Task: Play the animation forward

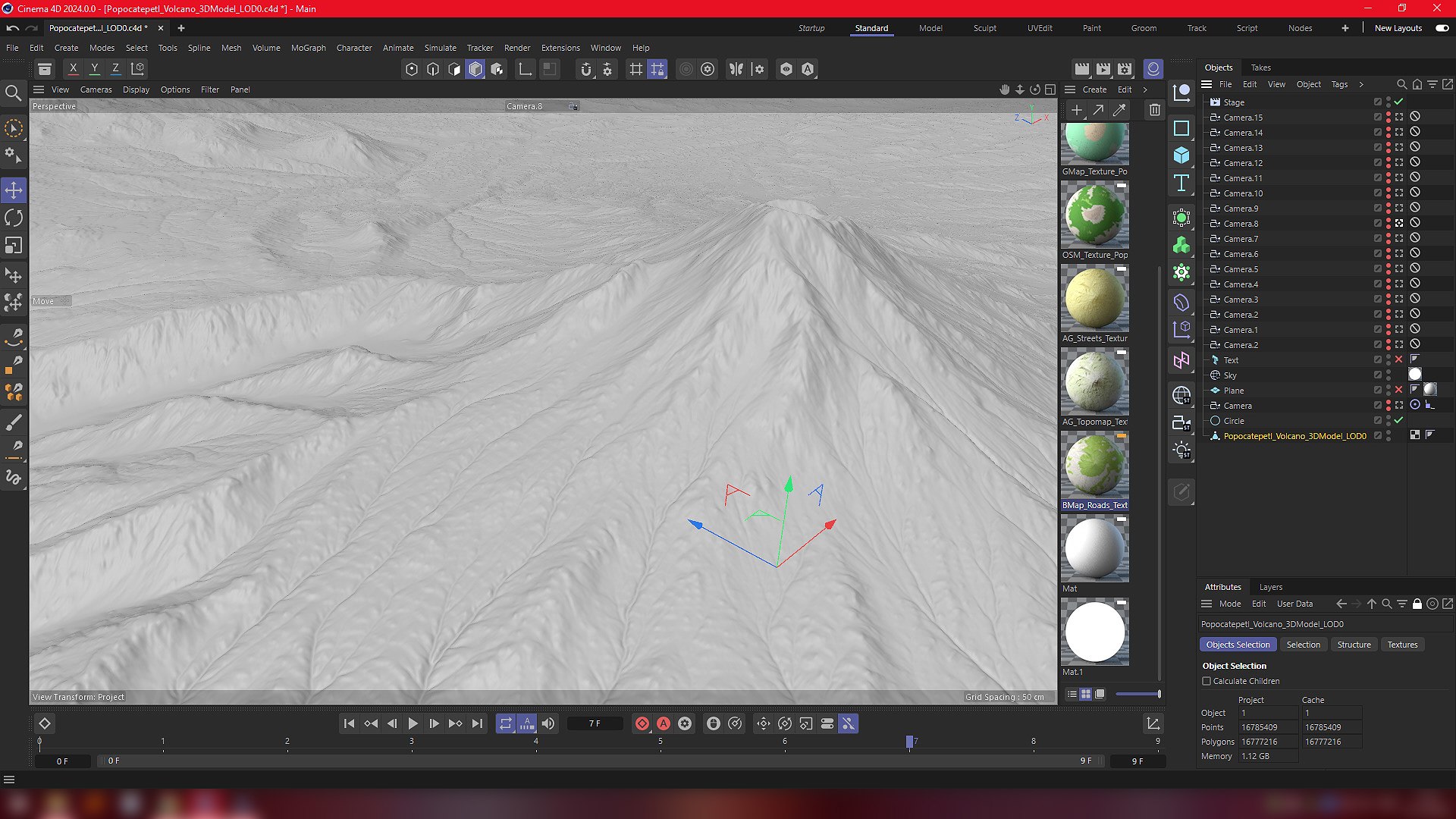Action: 413,723
